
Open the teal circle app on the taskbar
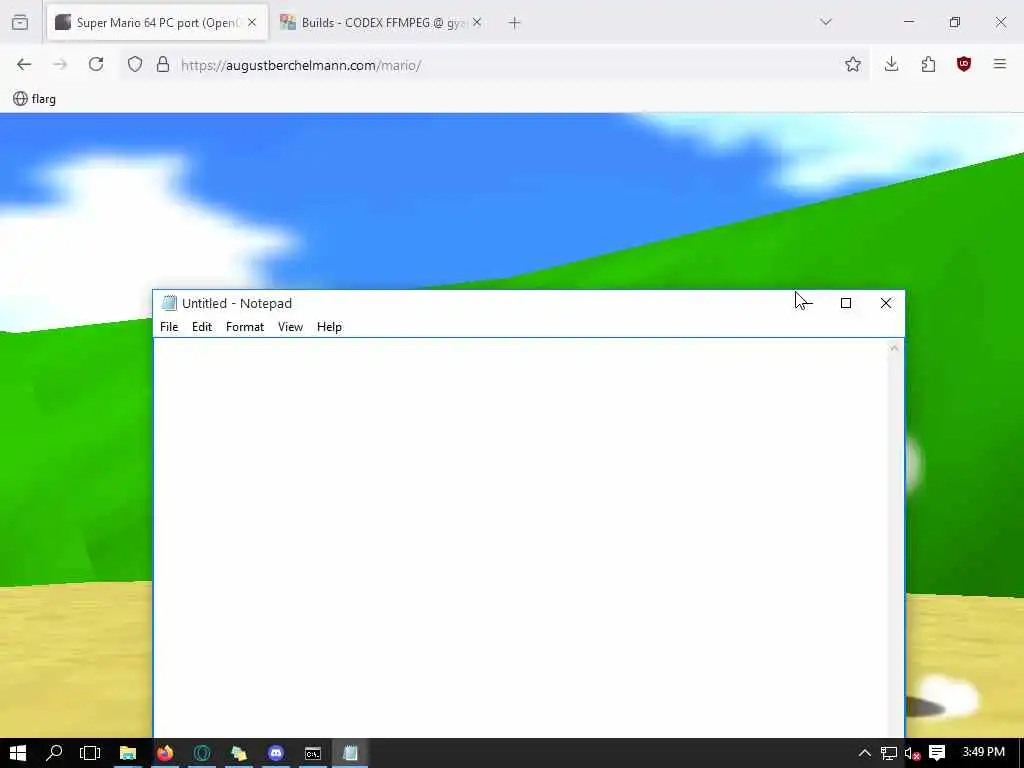[202, 753]
